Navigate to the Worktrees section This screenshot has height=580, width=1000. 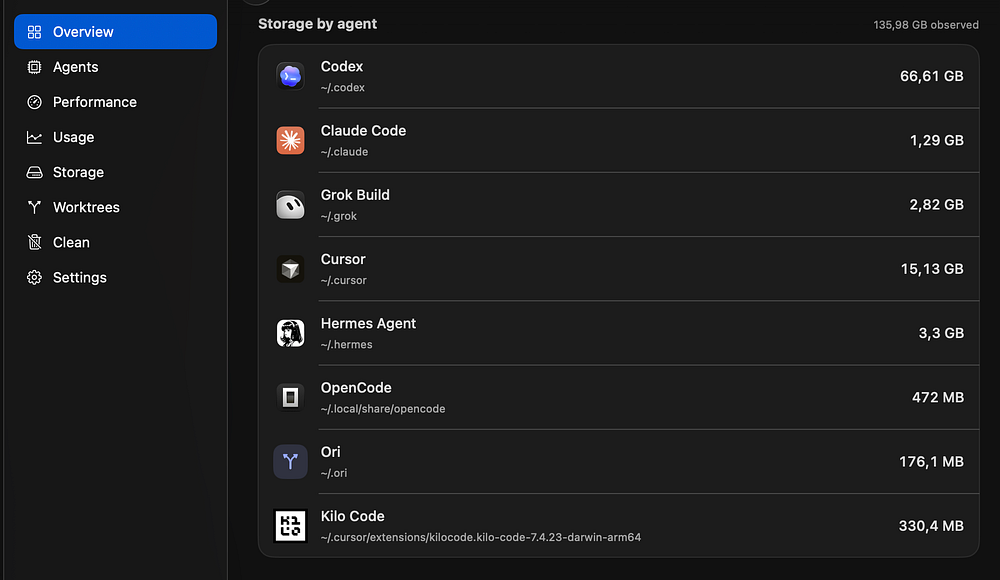115,207
